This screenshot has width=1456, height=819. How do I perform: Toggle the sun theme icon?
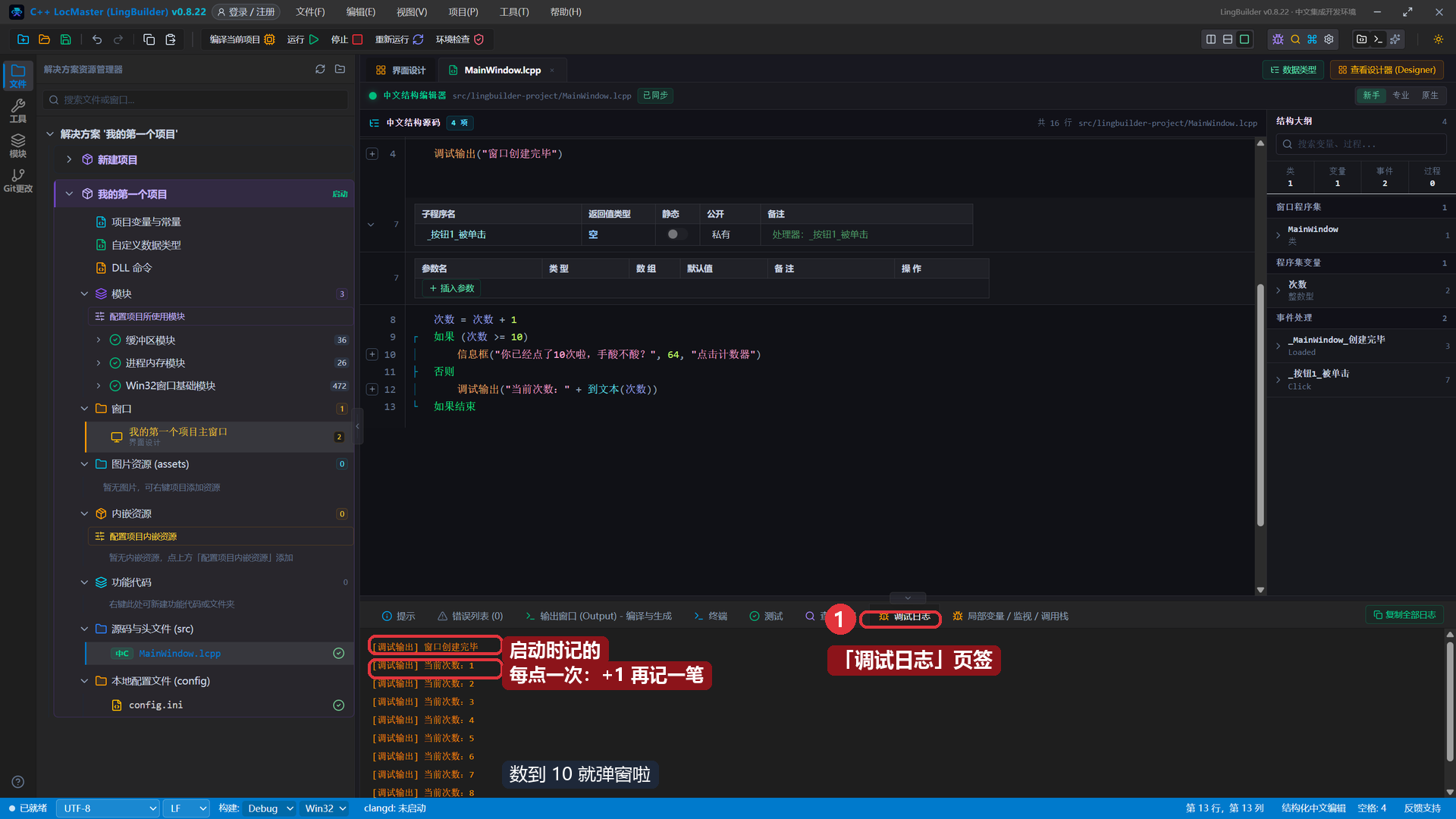click(1438, 39)
